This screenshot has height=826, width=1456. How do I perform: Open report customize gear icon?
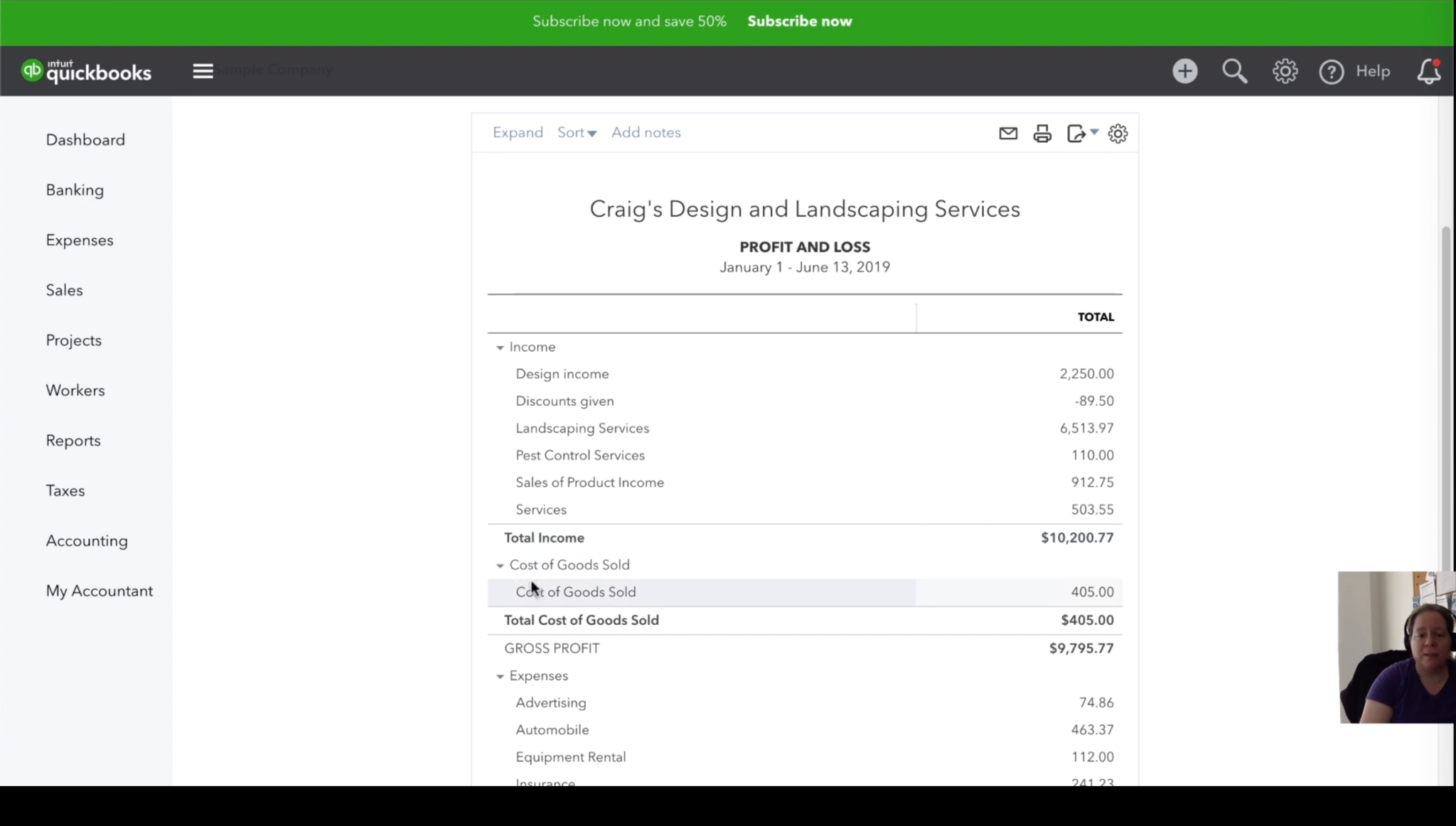point(1118,134)
